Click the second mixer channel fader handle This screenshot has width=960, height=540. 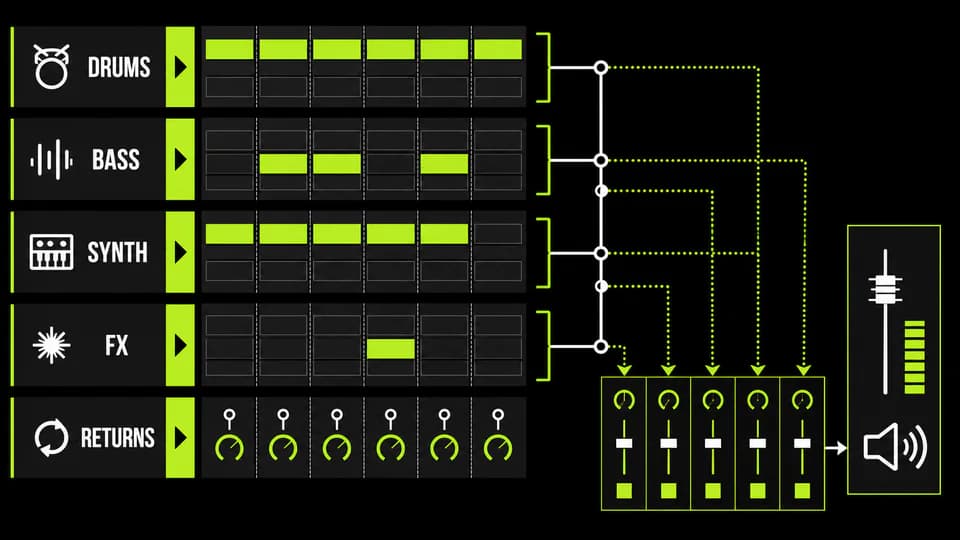click(x=669, y=443)
